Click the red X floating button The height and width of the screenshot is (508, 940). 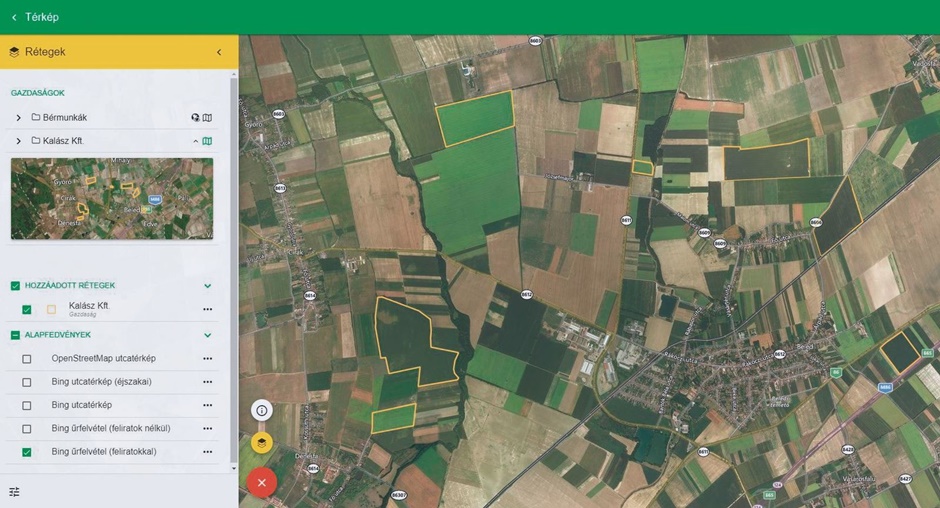(x=262, y=482)
